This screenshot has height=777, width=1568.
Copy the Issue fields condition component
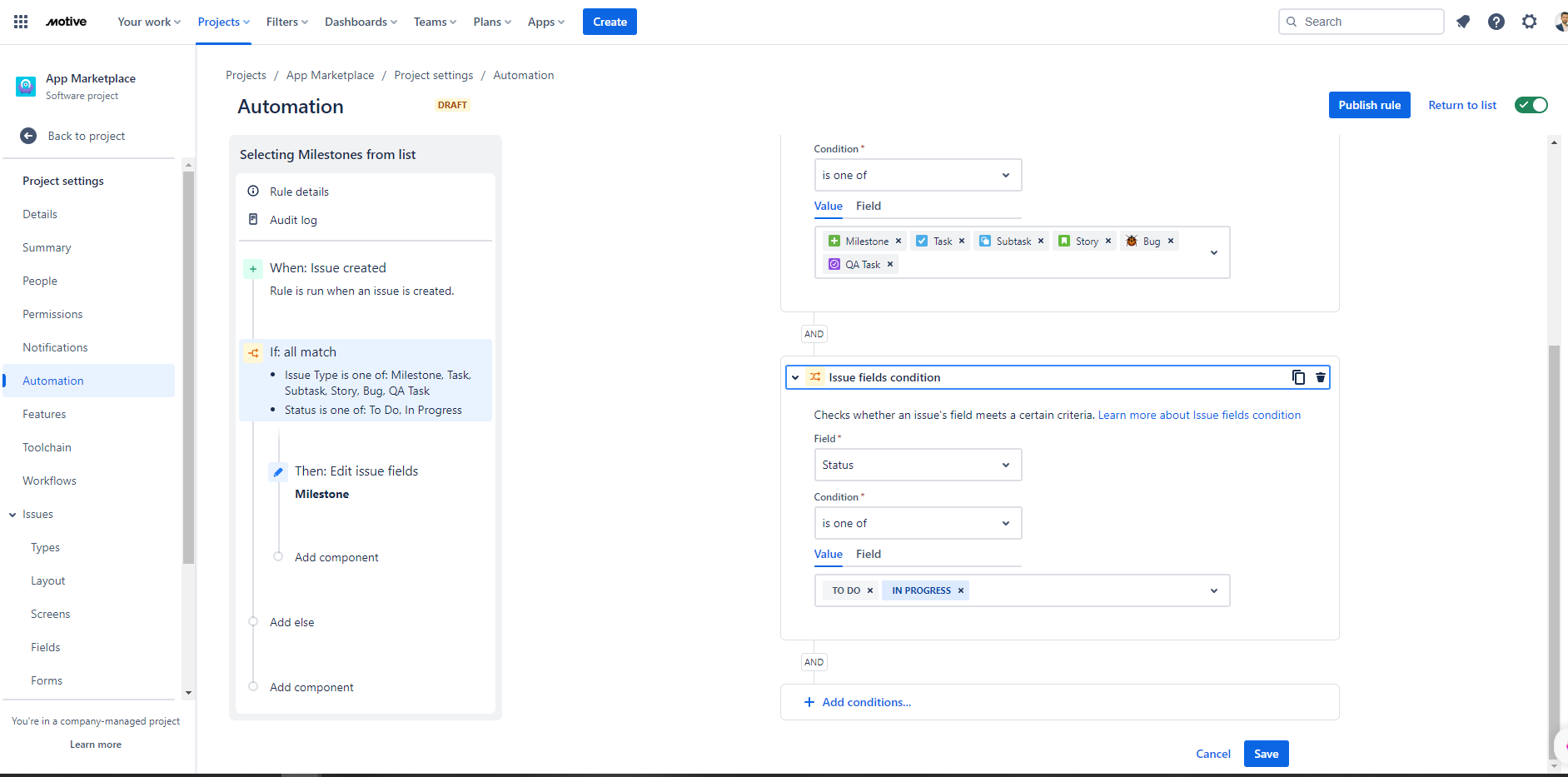[x=1298, y=377]
